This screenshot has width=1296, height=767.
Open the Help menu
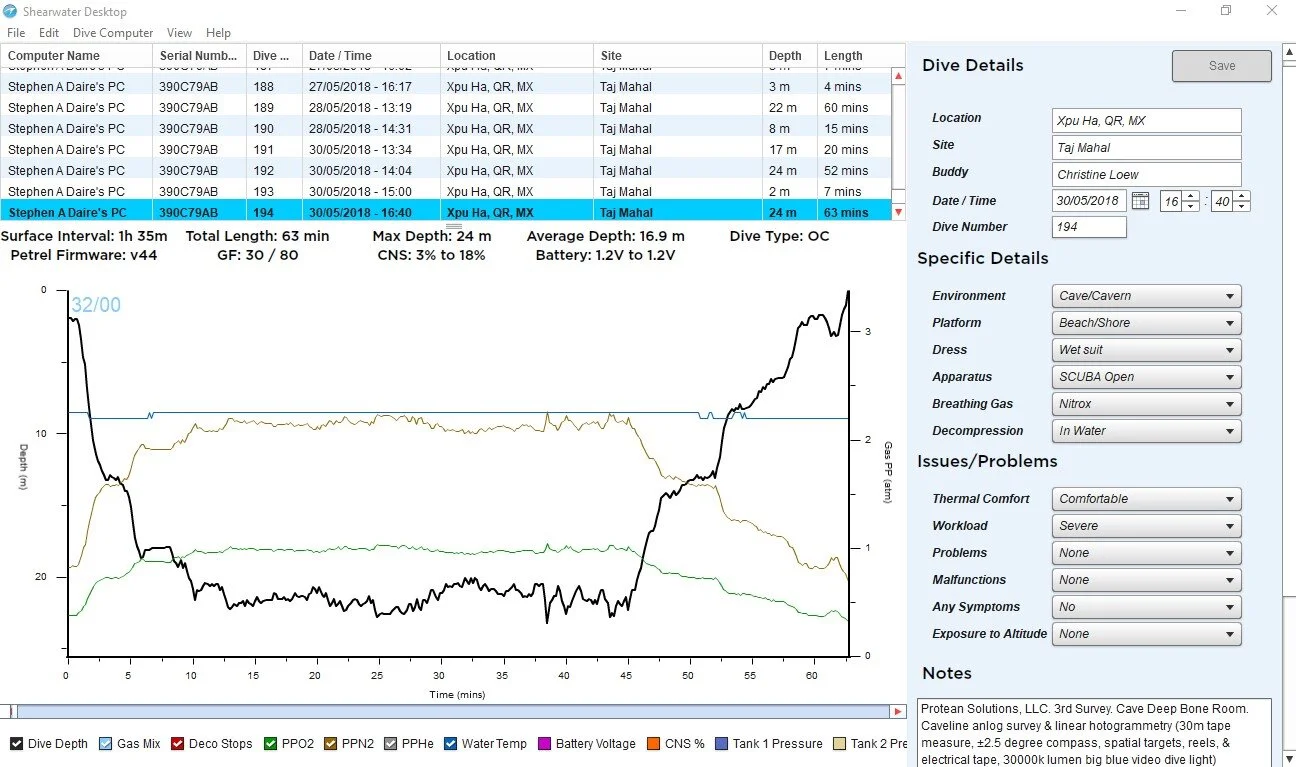click(x=218, y=33)
